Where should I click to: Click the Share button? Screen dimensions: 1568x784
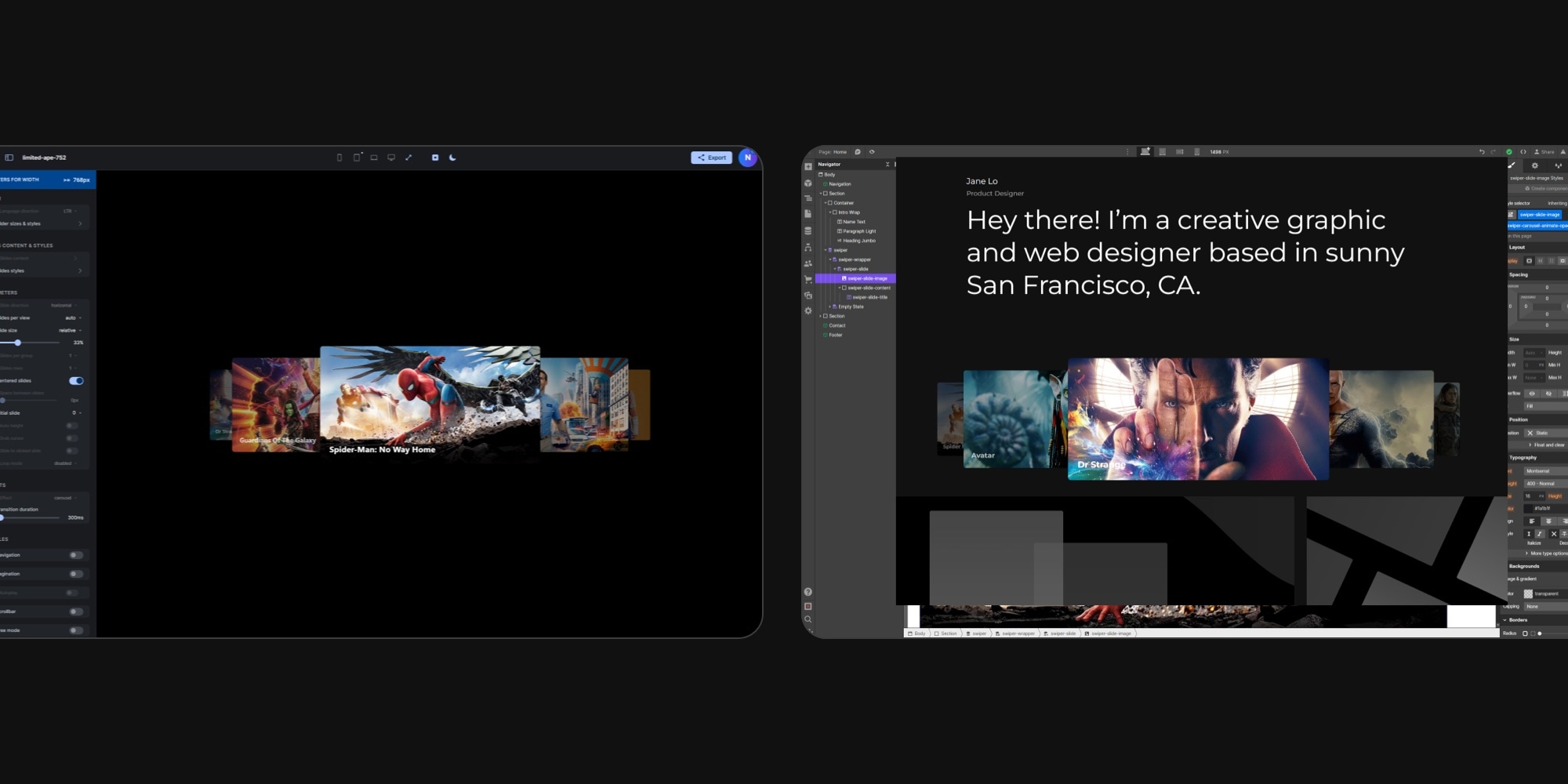[x=1545, y=151]
